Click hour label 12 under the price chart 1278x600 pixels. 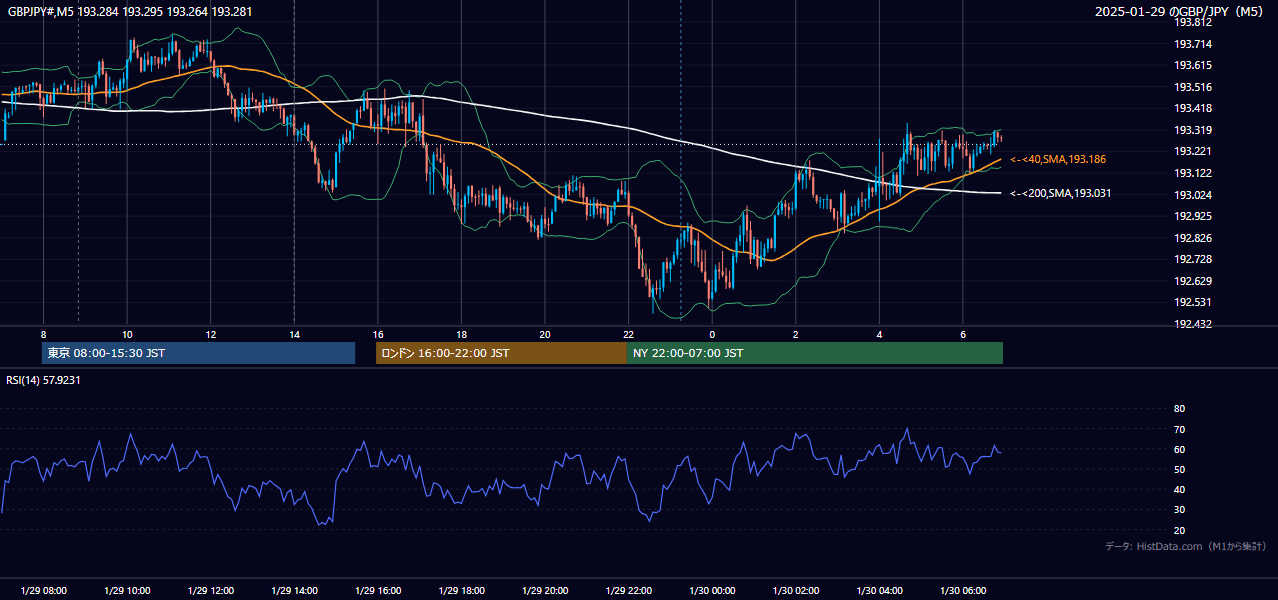tap(211, 334)
